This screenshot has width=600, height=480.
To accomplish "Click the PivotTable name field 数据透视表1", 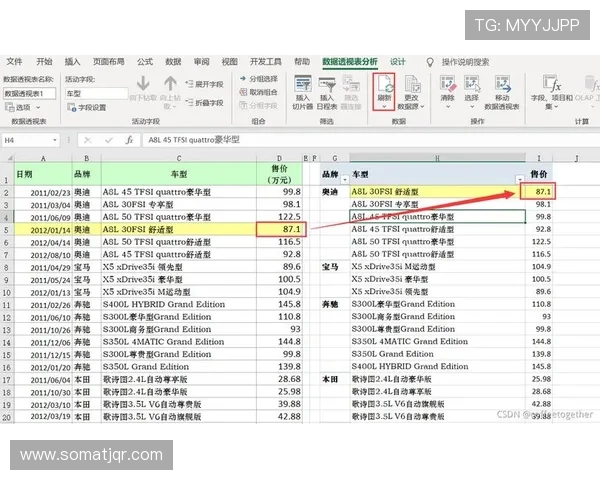I will tap(29, 93).
